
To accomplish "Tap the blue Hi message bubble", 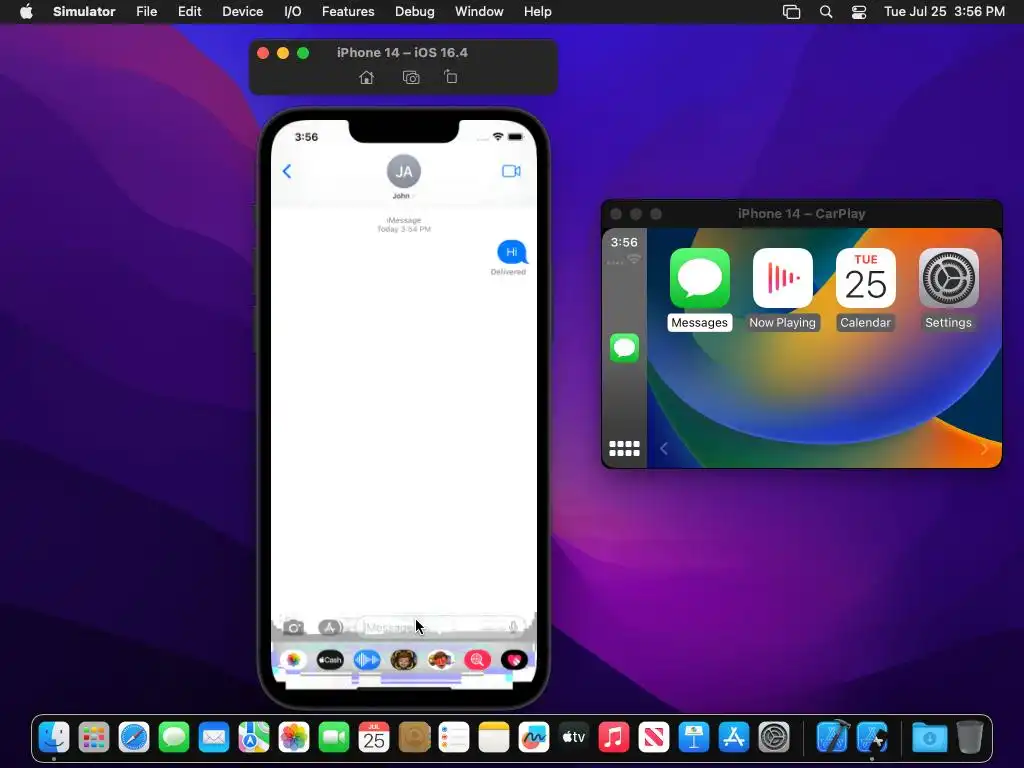I will click(512, 252).
